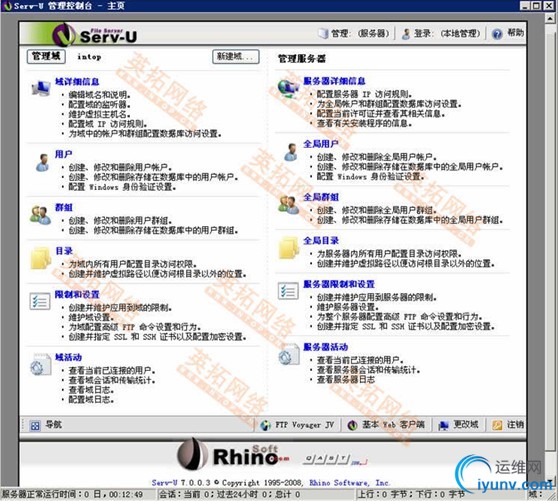This screenshot has height=501, width=558.
Task: Click 注销 logout in bottom toolbar
Action: point(508,425)
